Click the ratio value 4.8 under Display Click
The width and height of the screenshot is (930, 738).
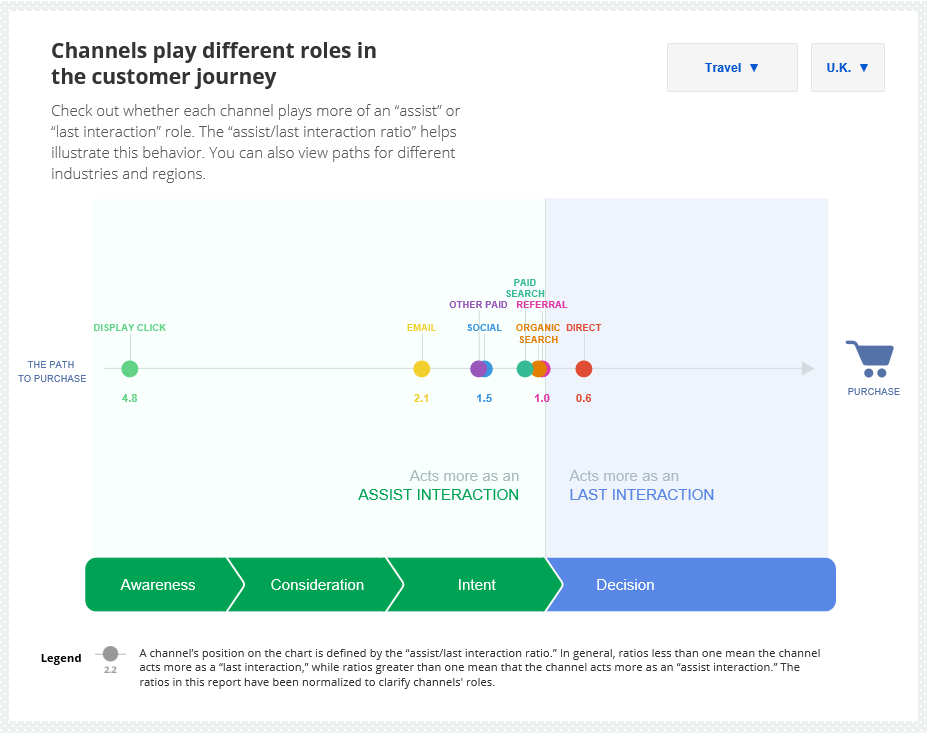click(129, 397)
